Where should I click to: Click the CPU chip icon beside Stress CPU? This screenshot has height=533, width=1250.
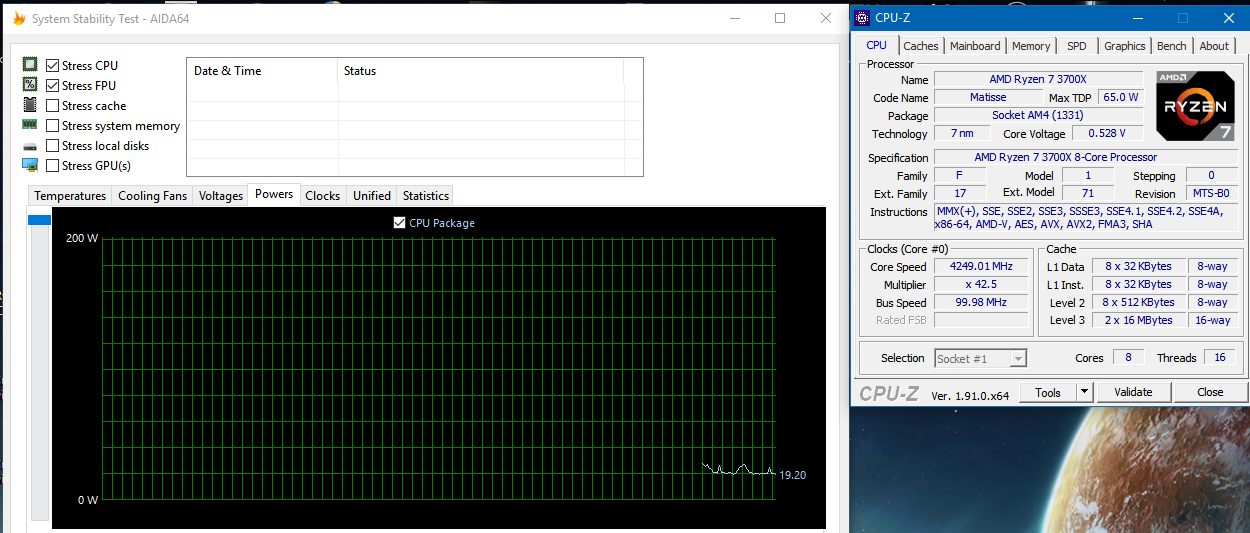tap(30, 65)
